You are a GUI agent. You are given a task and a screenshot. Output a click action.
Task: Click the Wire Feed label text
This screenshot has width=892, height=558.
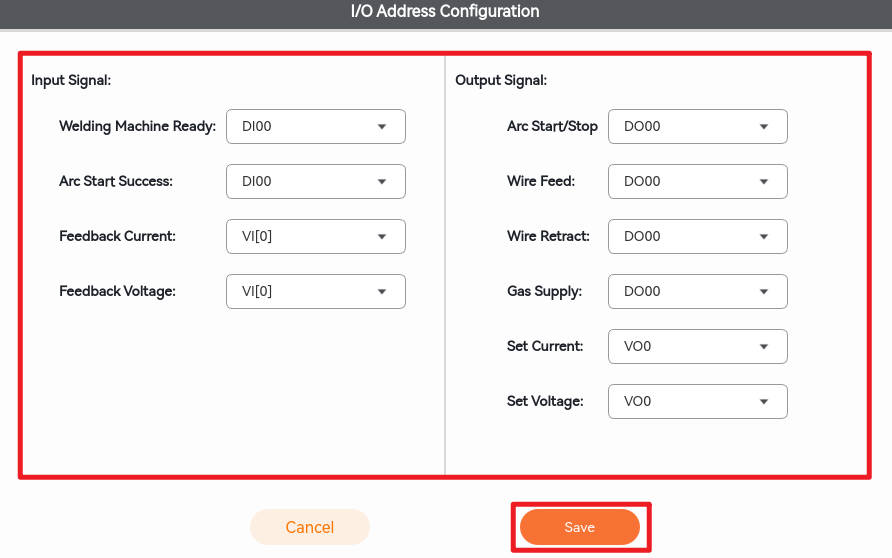541,182
